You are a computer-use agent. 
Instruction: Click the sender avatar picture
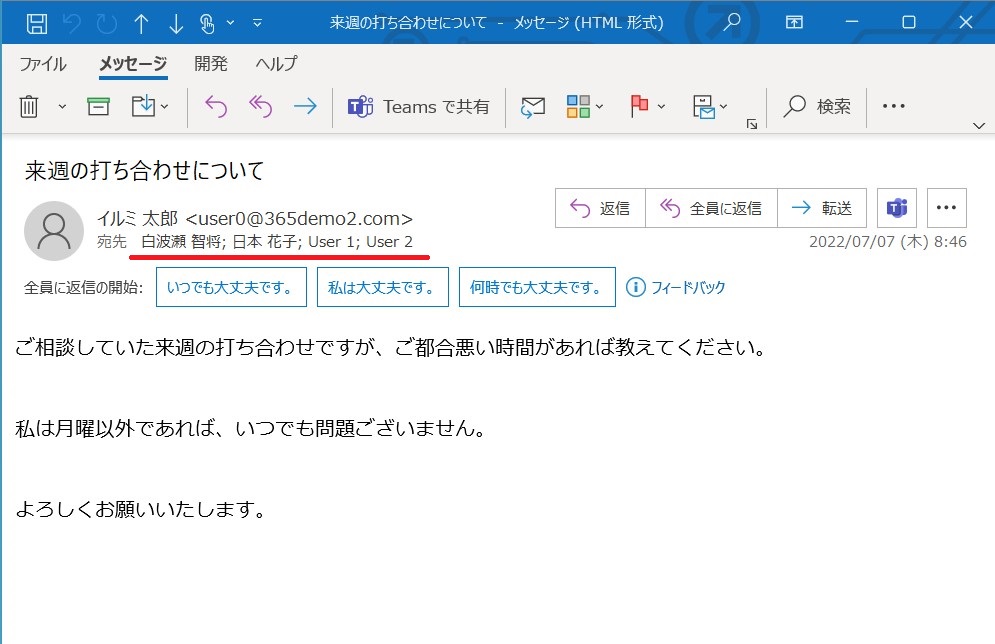(x=54, y=231)
